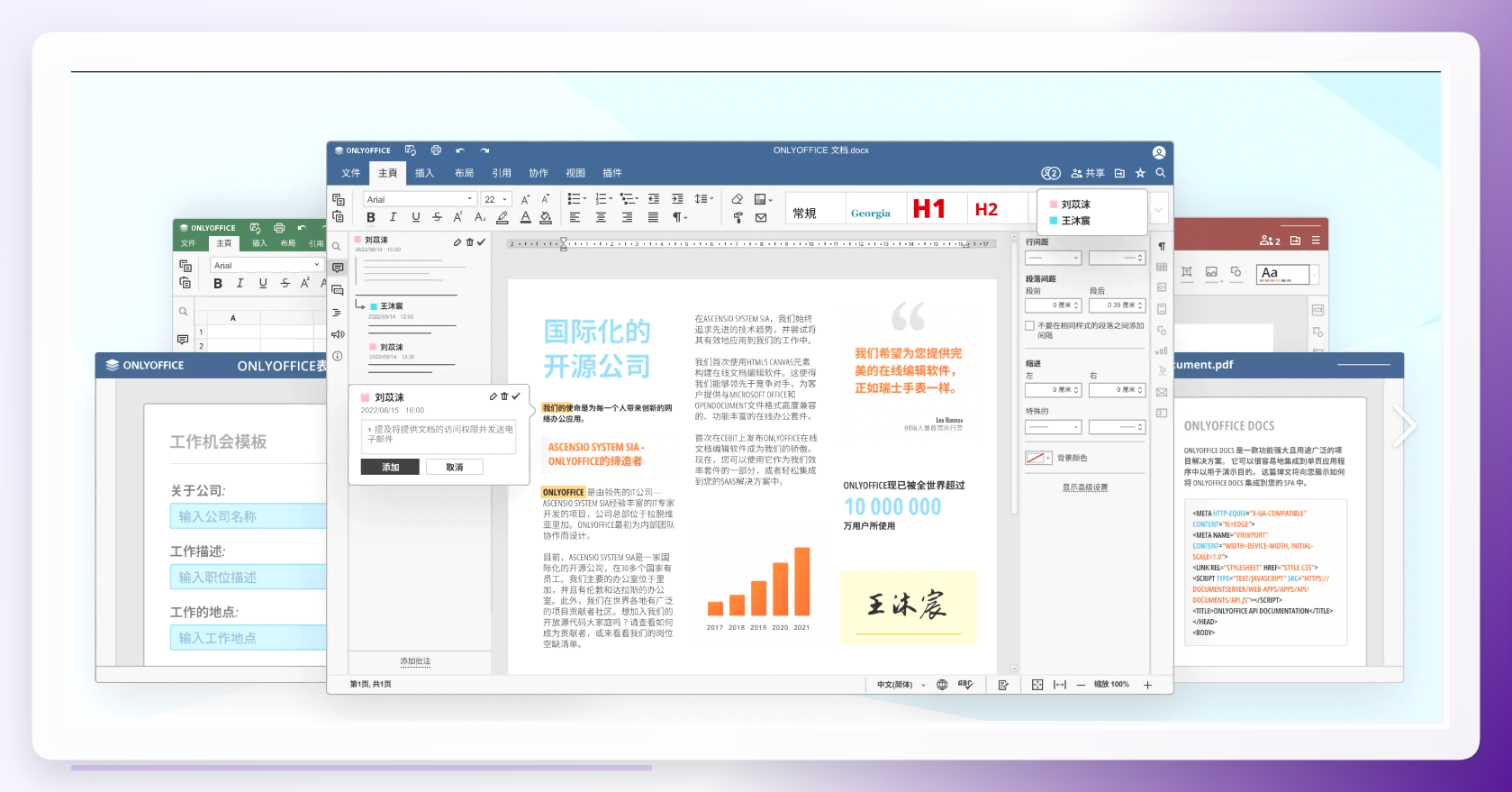Click the mail merge envelope icon in the toolbar

click(761, 217)
